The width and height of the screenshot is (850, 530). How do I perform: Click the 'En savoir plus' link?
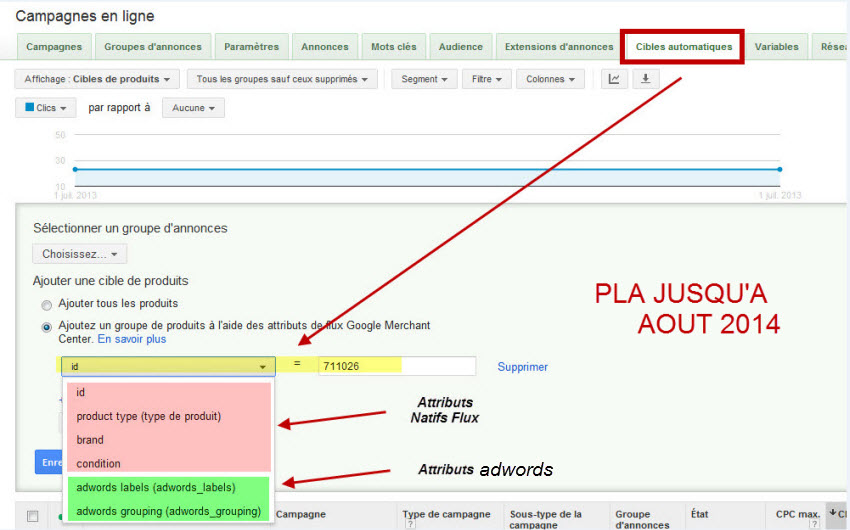point(132,339)
